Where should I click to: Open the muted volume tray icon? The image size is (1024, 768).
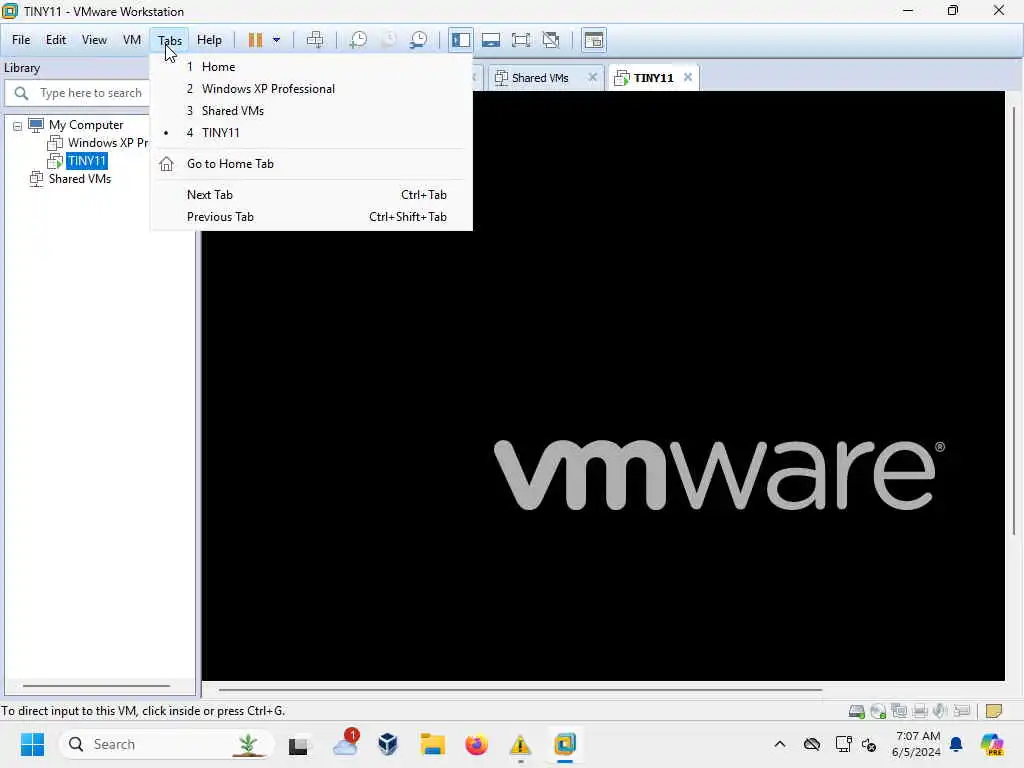coord(869,744)
